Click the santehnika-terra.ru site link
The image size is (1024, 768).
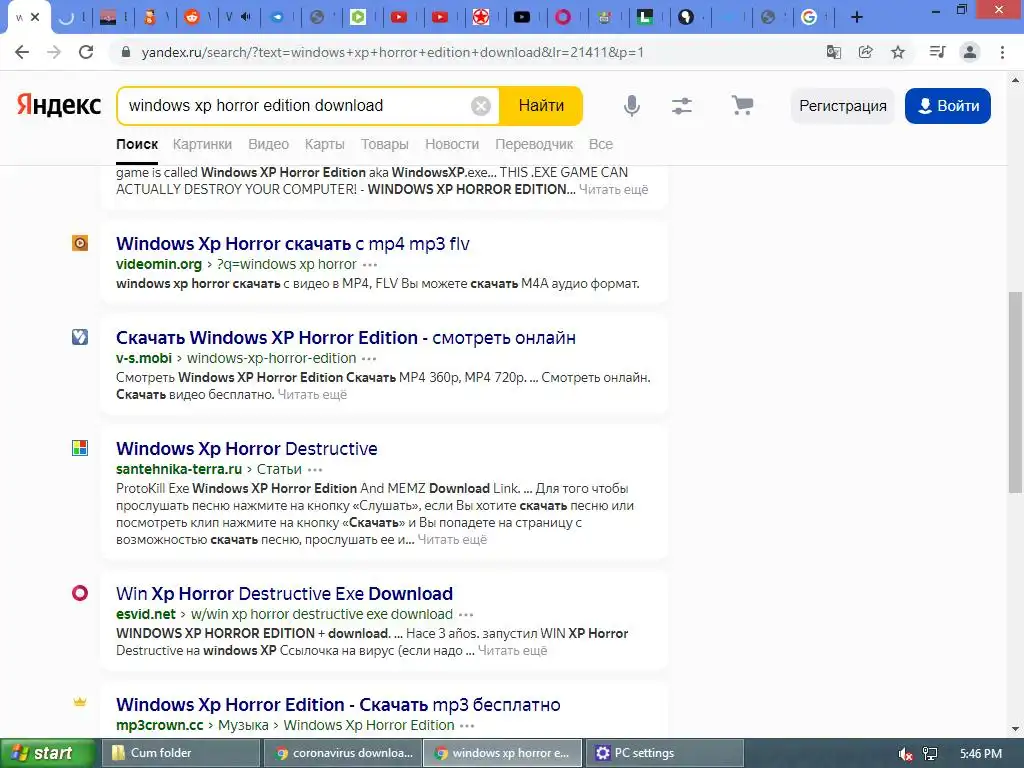coord(179,470)
